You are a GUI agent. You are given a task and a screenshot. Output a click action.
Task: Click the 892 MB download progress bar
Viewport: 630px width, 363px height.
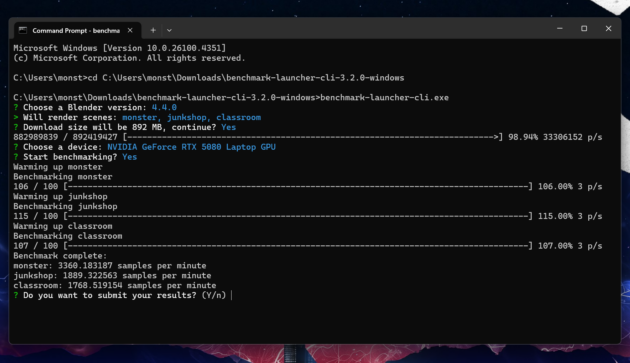313,137
